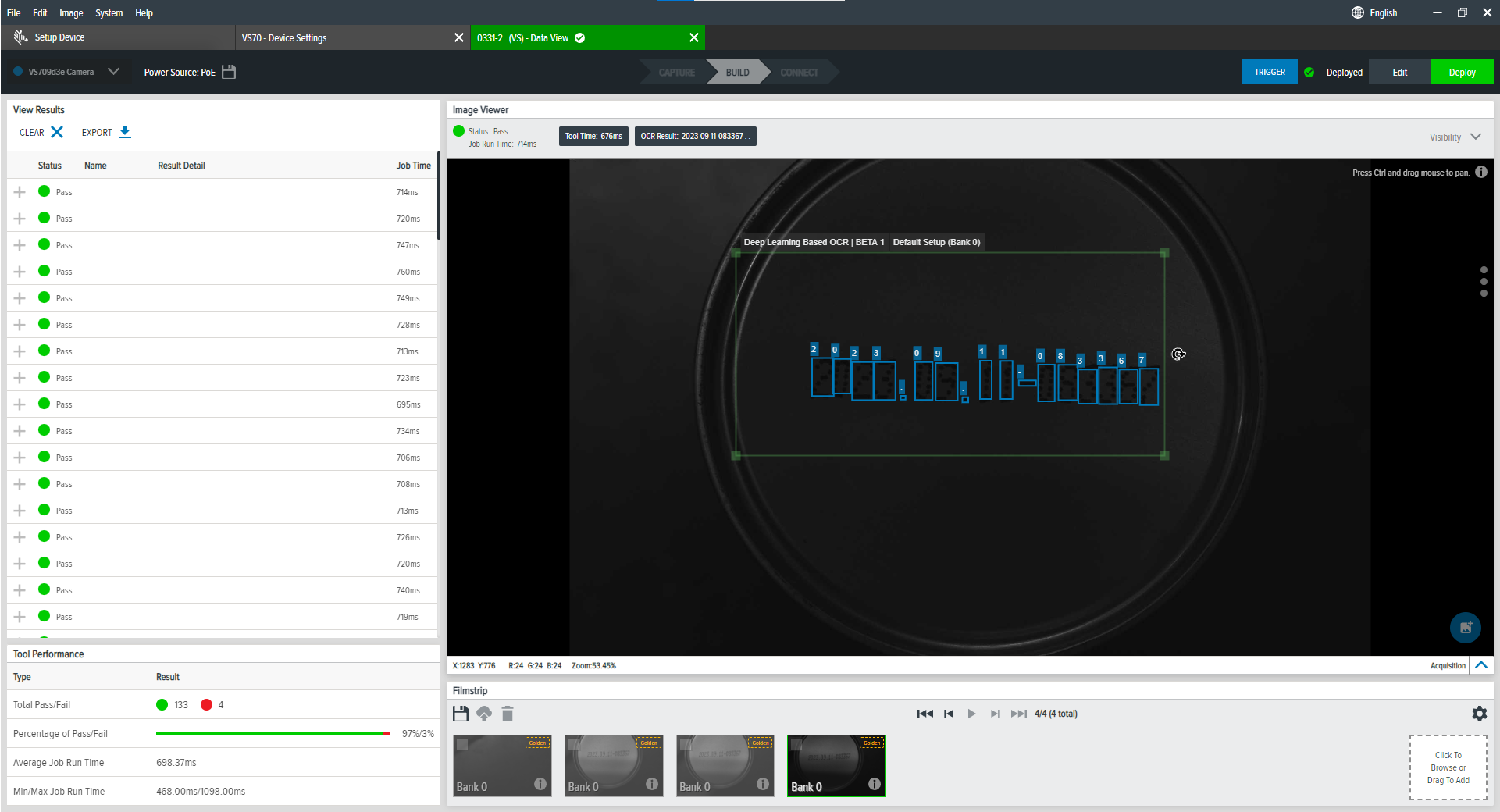
Task: Expand the first Pass result row
Action: [20, 192]
